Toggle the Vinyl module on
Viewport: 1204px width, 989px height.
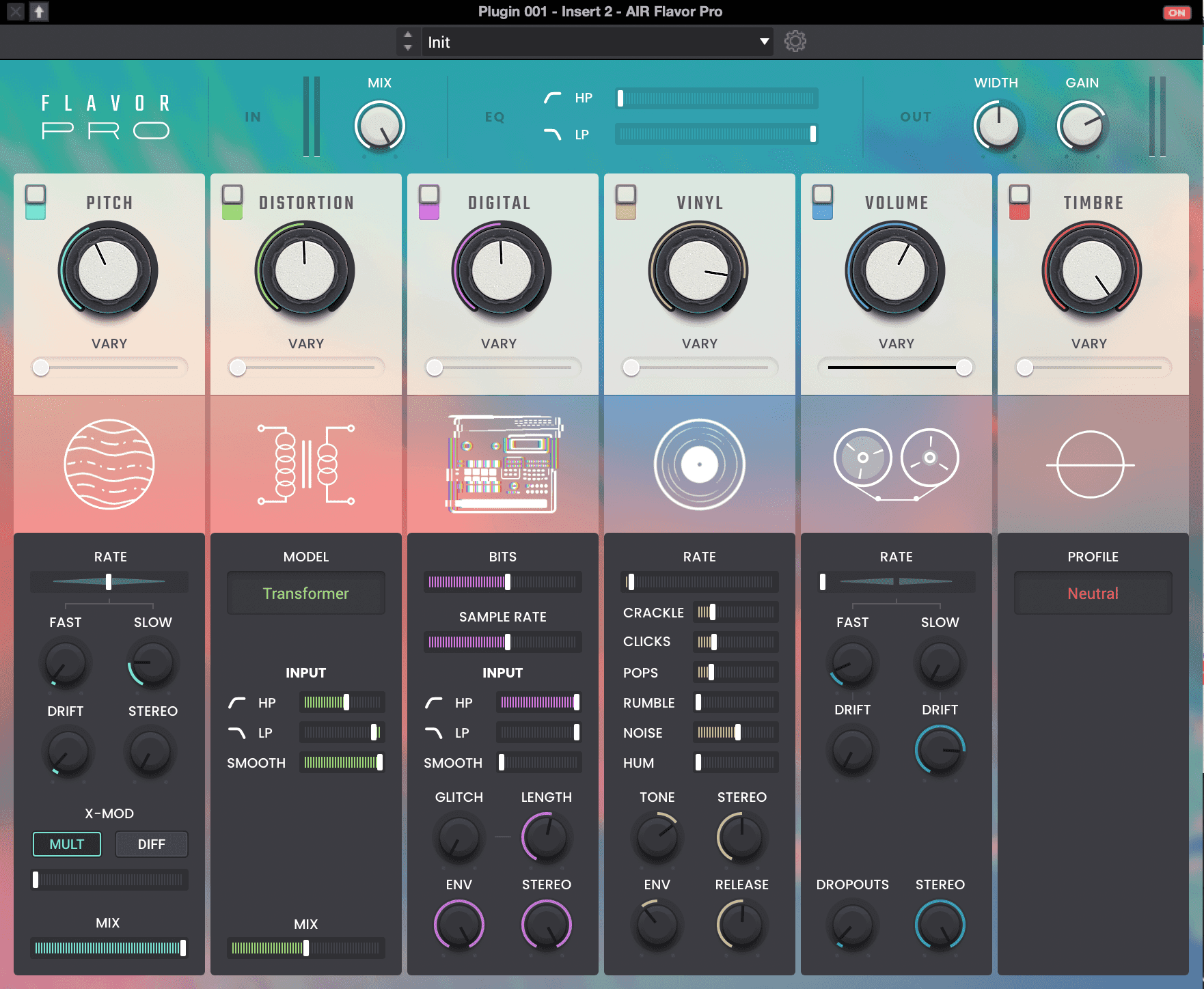[626, 203]
